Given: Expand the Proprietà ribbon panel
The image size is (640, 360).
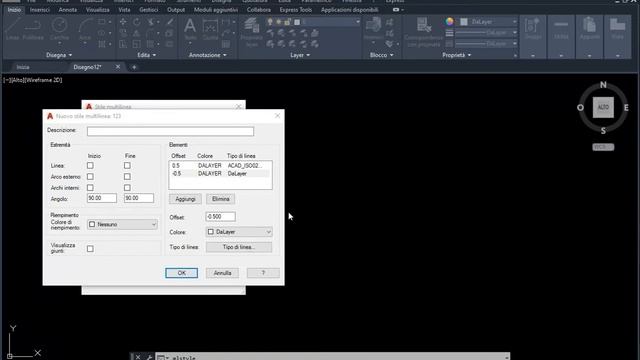Looking at the screenshot, I should pos(456,55).
